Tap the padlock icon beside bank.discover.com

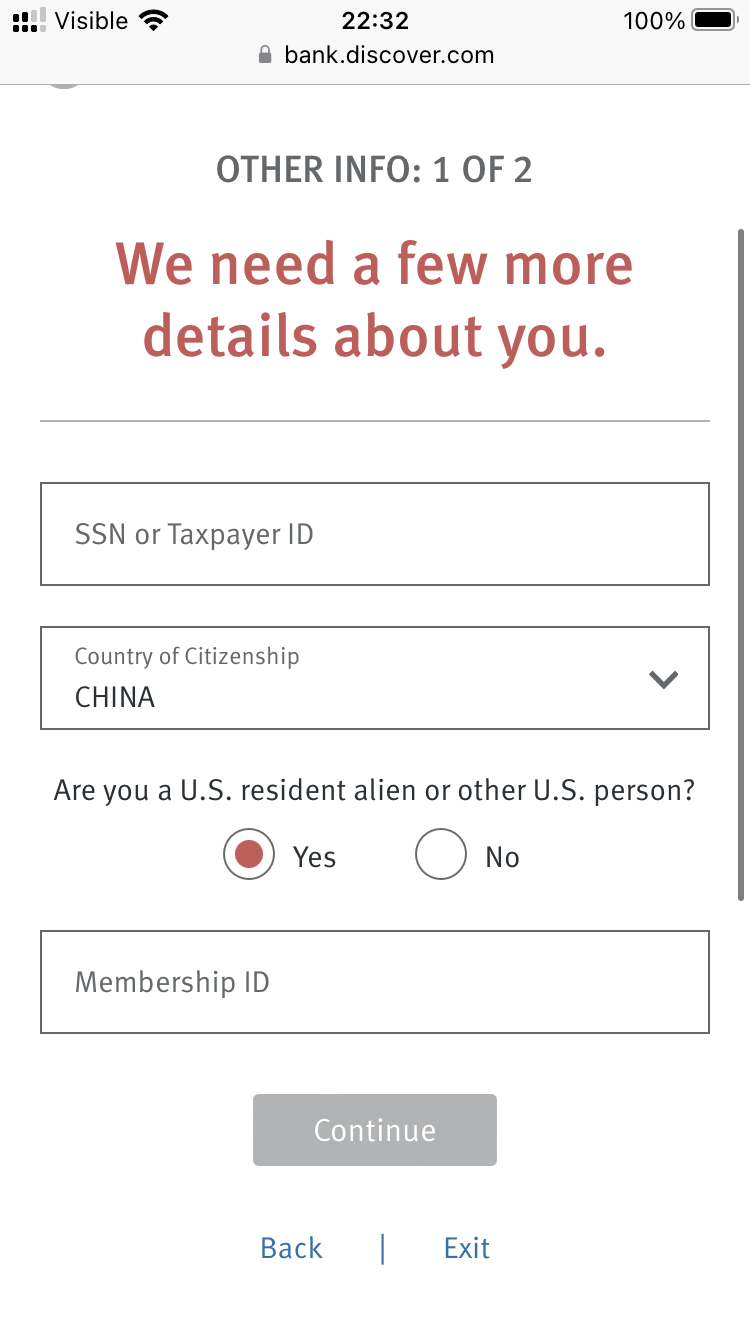click(265, 54)
